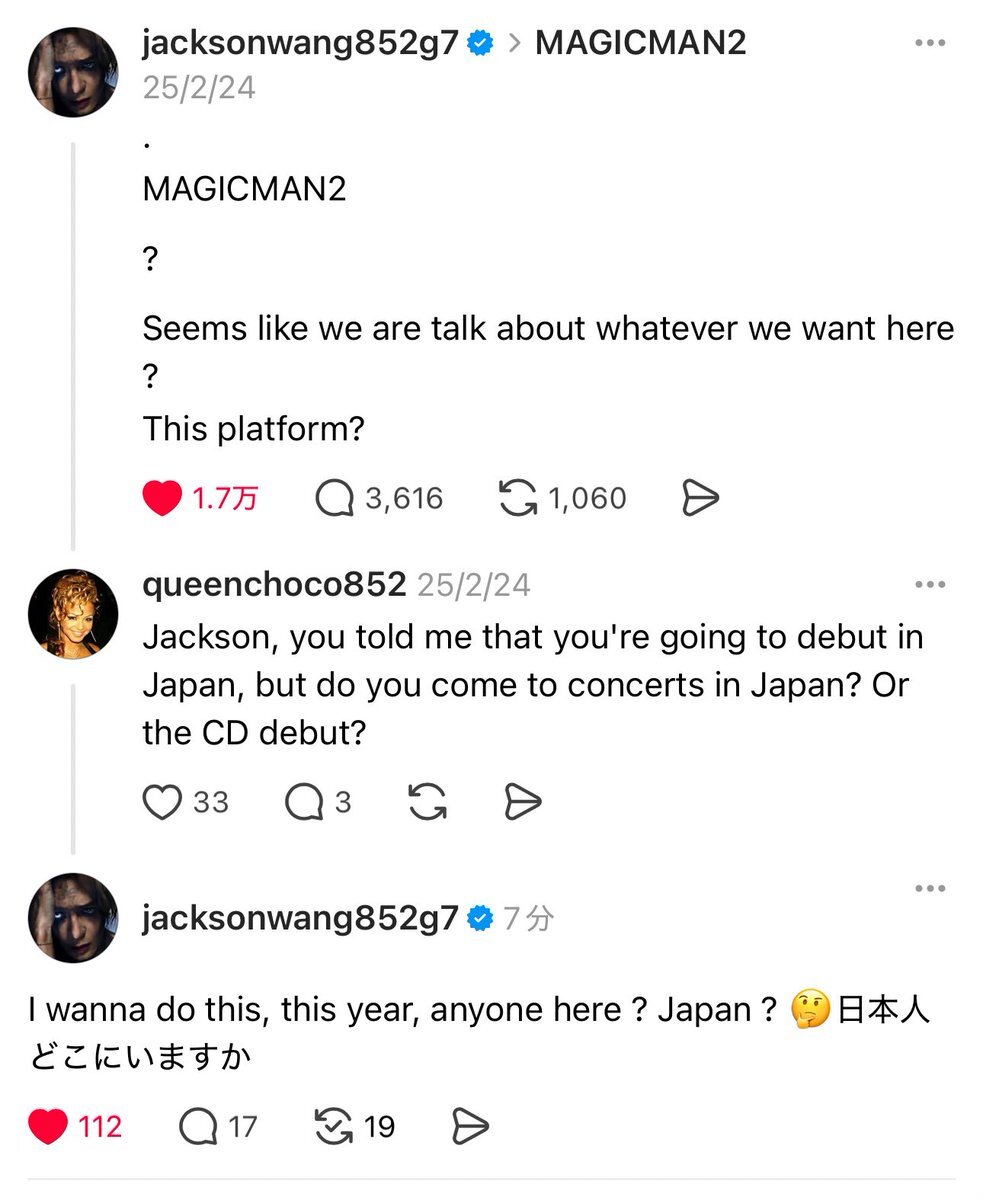Image resolution: width=983 pixels, height=1200 pixels.
Task: Share queenchoco852's comment via send icon
Action: pos(522,802)
